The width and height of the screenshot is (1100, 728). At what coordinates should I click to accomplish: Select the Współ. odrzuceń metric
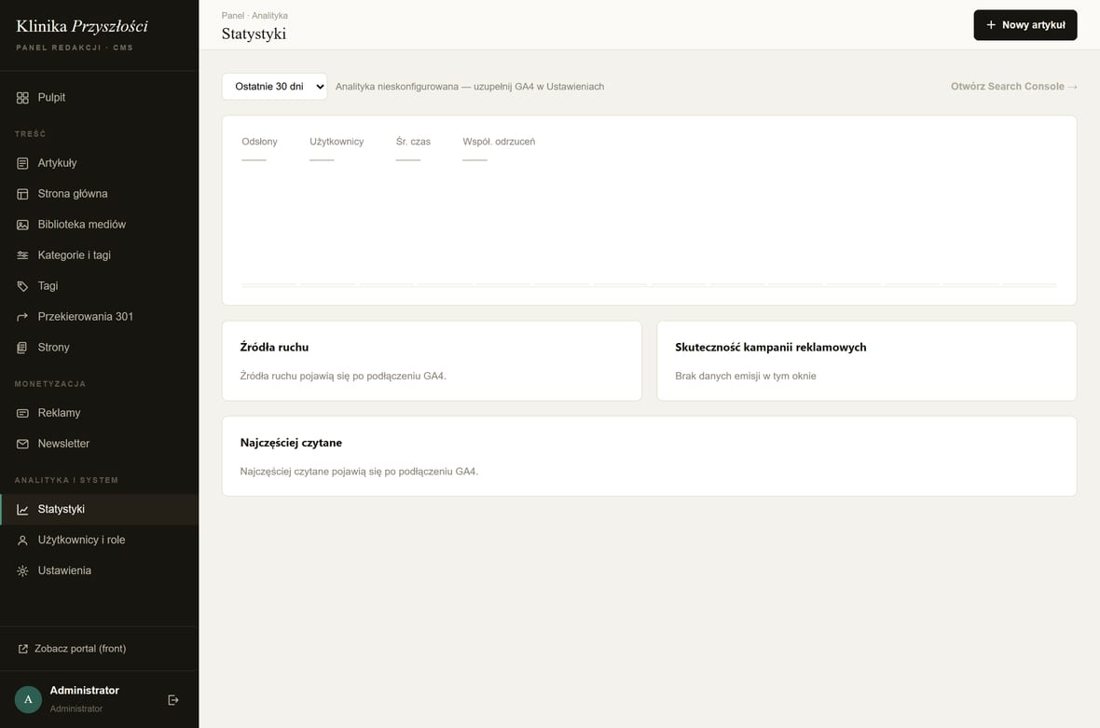click(499, 147)
